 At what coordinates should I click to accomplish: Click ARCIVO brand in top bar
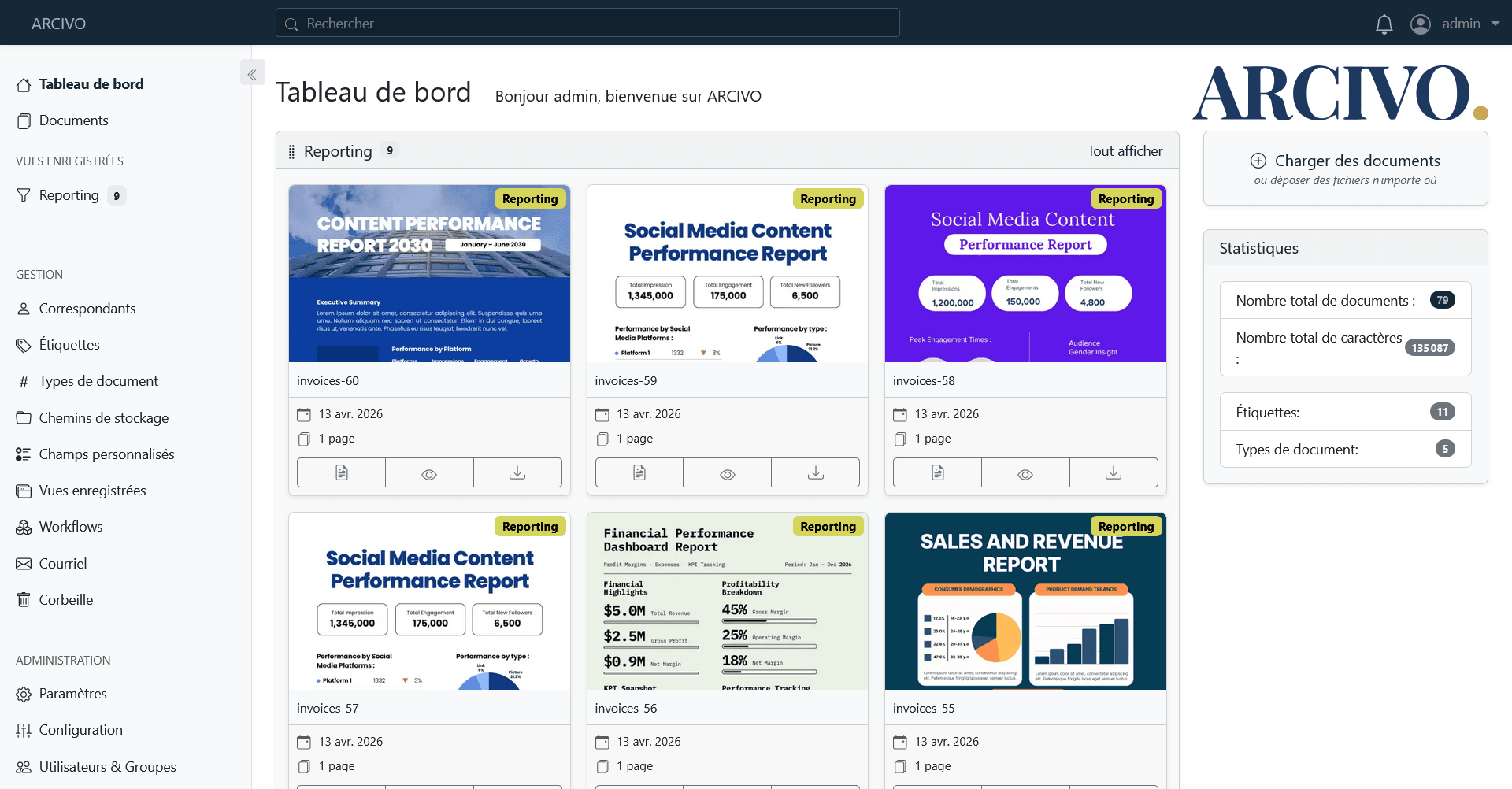pyautogui.click(x=59, y=24)
